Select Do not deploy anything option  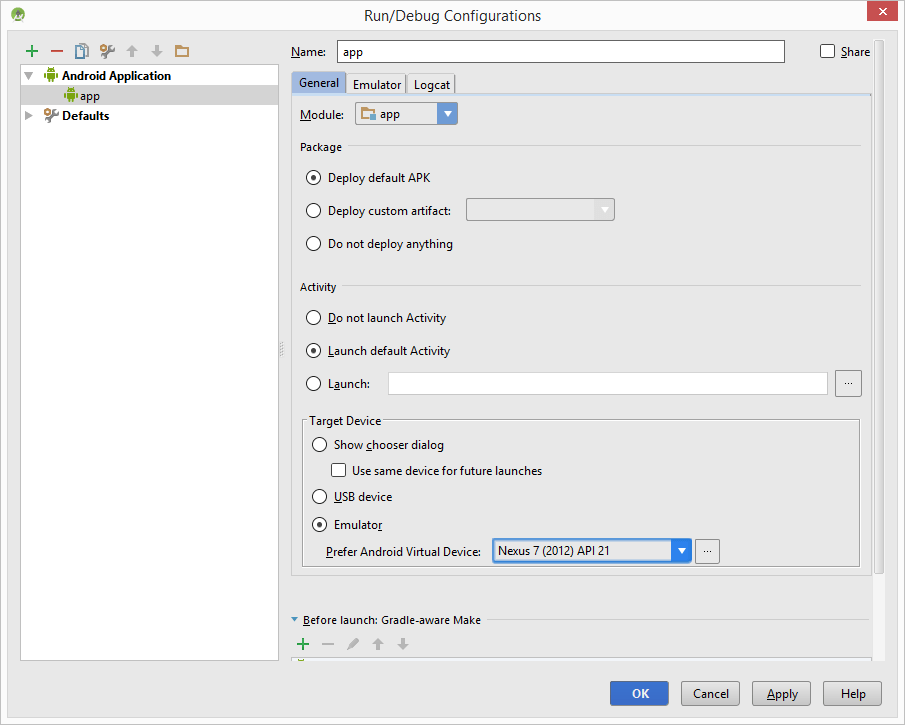click(313, 243)
